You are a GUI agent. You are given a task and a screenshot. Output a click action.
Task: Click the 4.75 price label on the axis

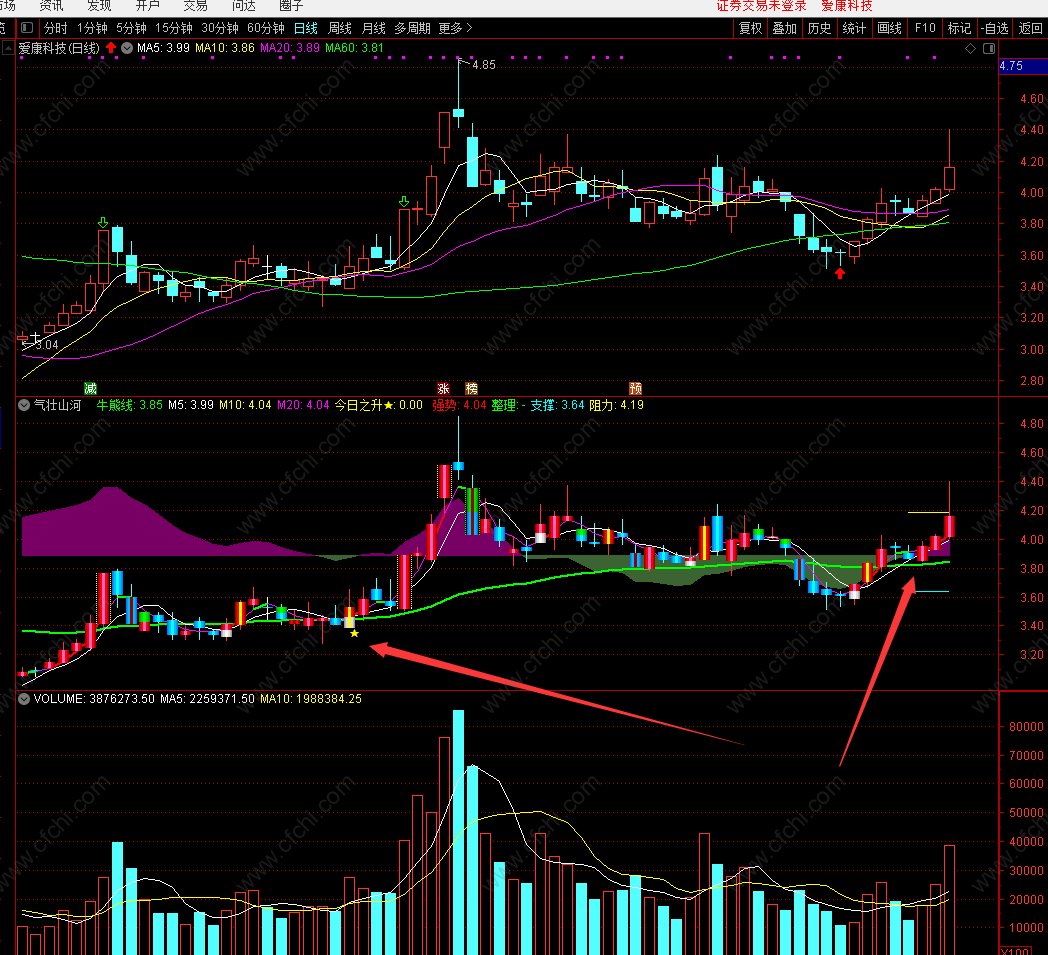(x=1011, y=66)
